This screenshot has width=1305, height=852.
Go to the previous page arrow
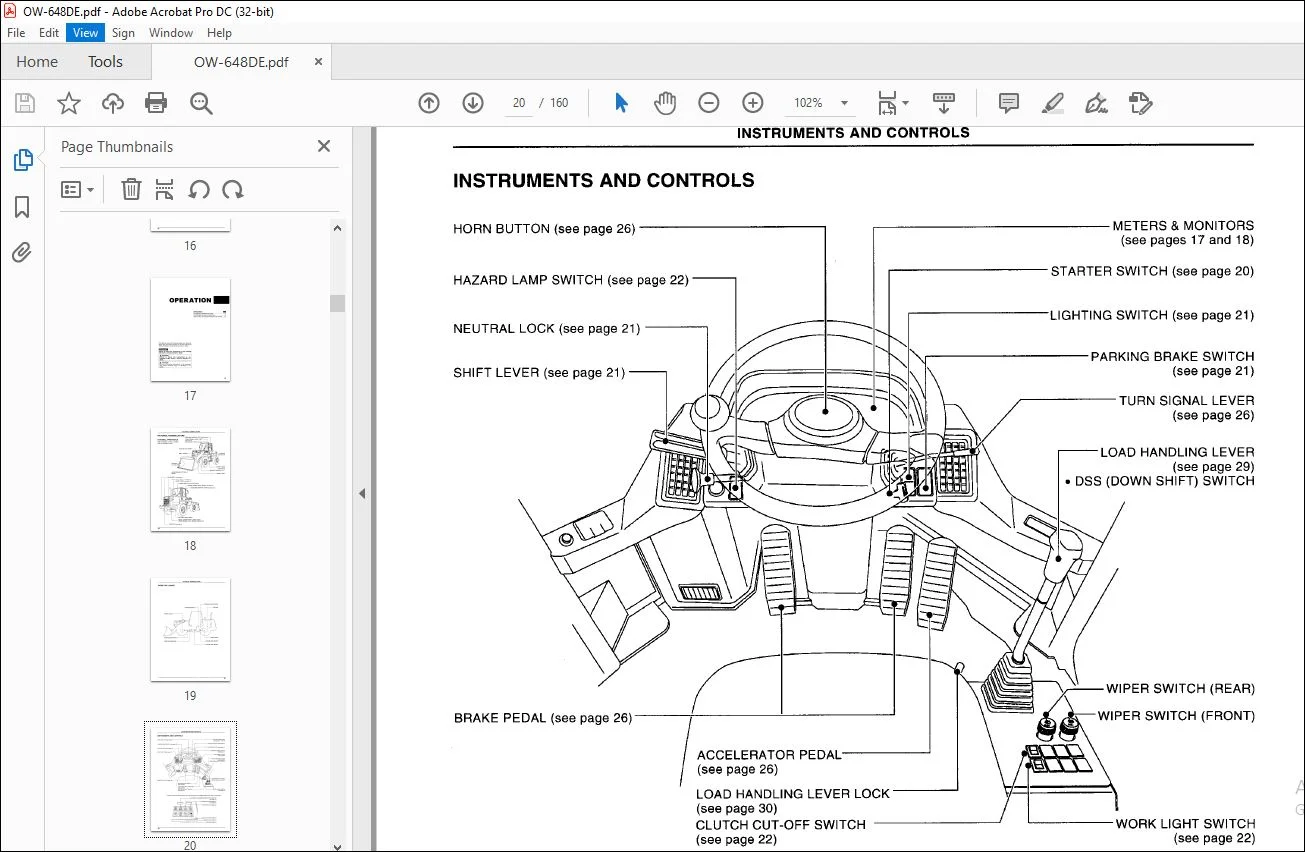click(429, 103)
